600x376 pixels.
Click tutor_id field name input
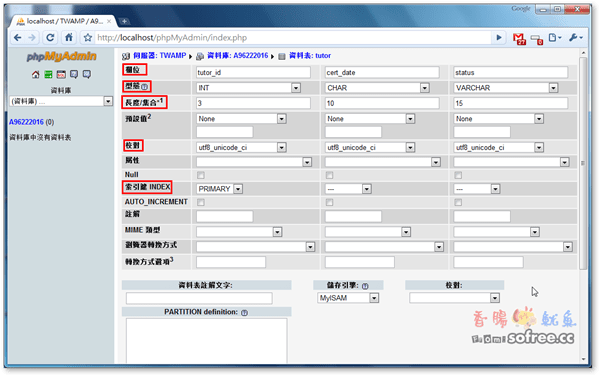253,73
